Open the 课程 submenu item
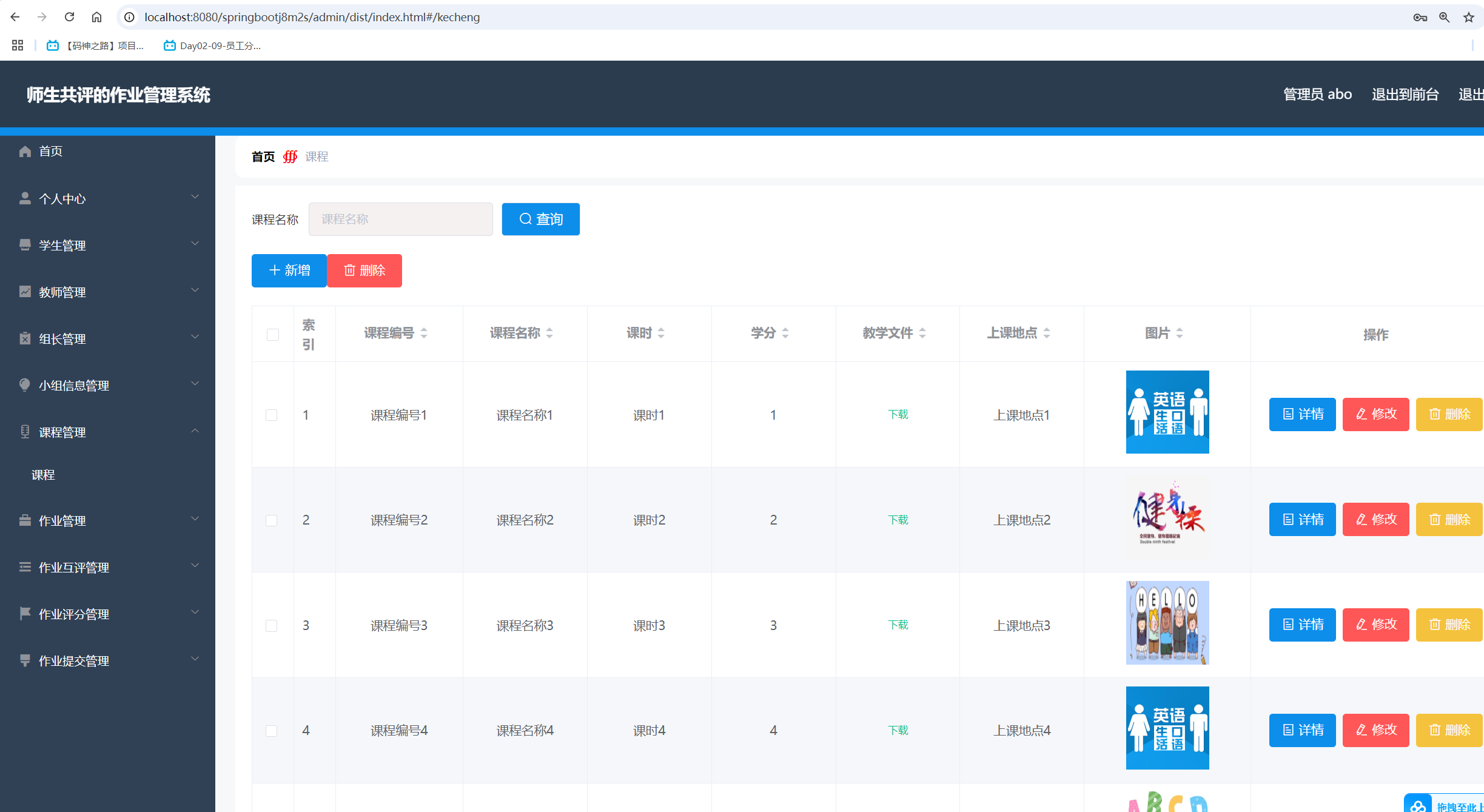Screen dimensions: 1484x812 tap(43, 475)
